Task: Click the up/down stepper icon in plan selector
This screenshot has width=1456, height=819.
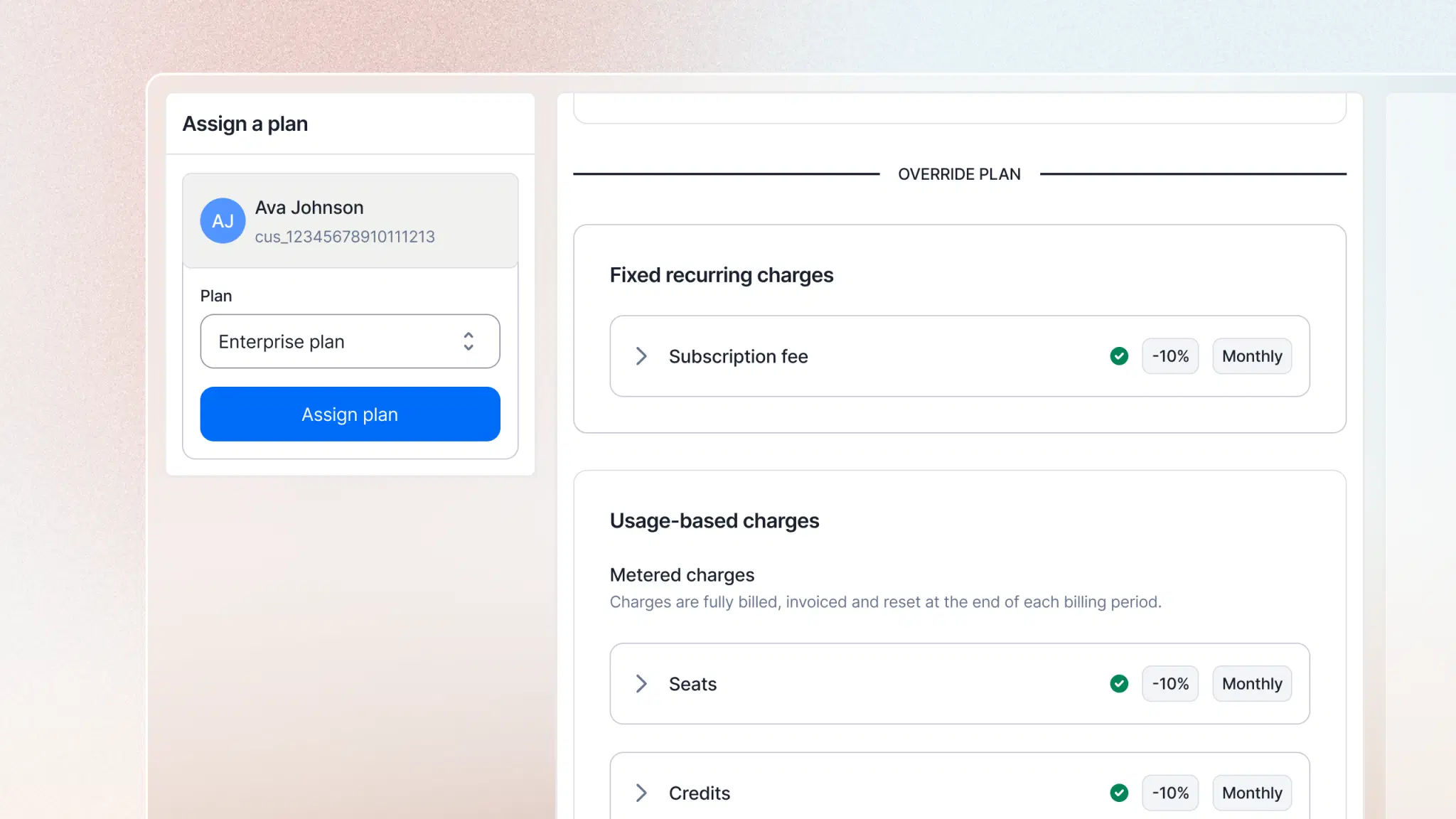Action: [x=469, y=342]
